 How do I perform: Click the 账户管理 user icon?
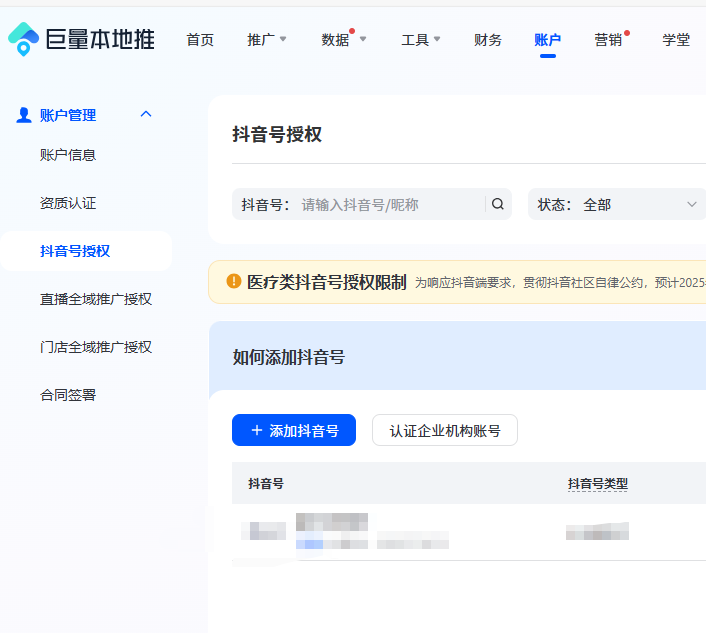coord(23,115)
